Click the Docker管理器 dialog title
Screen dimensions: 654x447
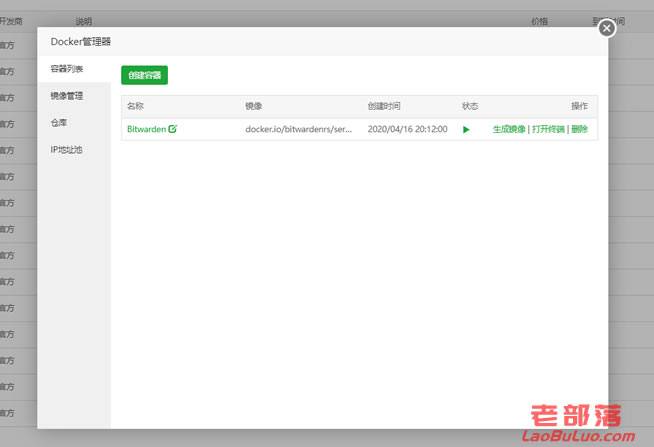81,42
